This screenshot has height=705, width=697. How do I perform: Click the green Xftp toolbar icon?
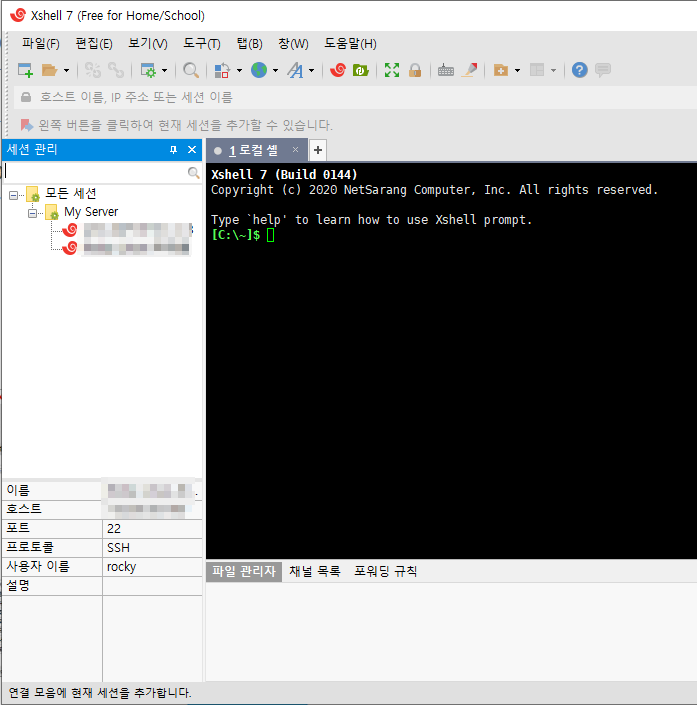(361, 70)
